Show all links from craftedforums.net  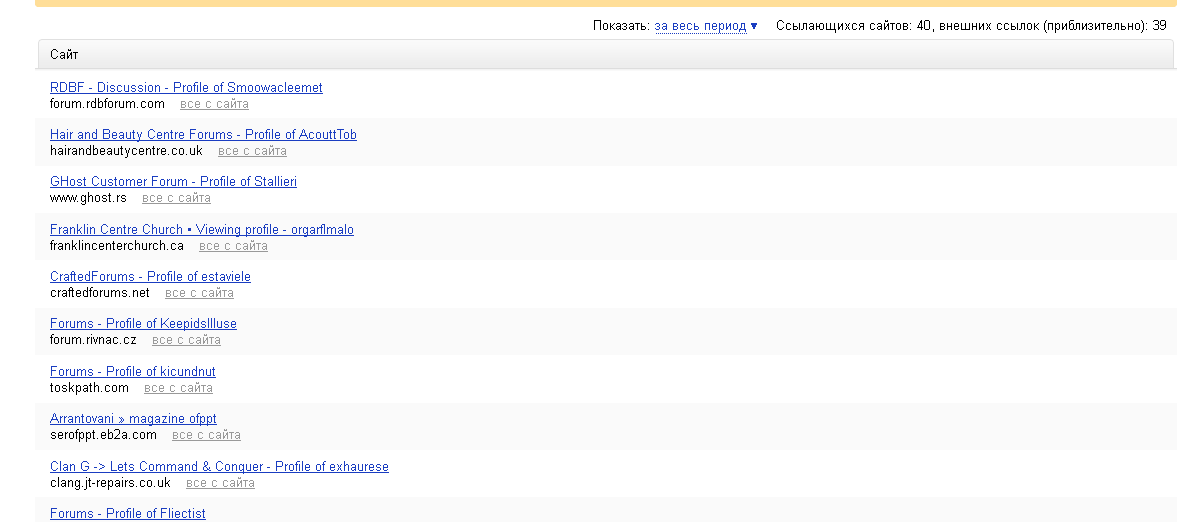tap(199, 293)
